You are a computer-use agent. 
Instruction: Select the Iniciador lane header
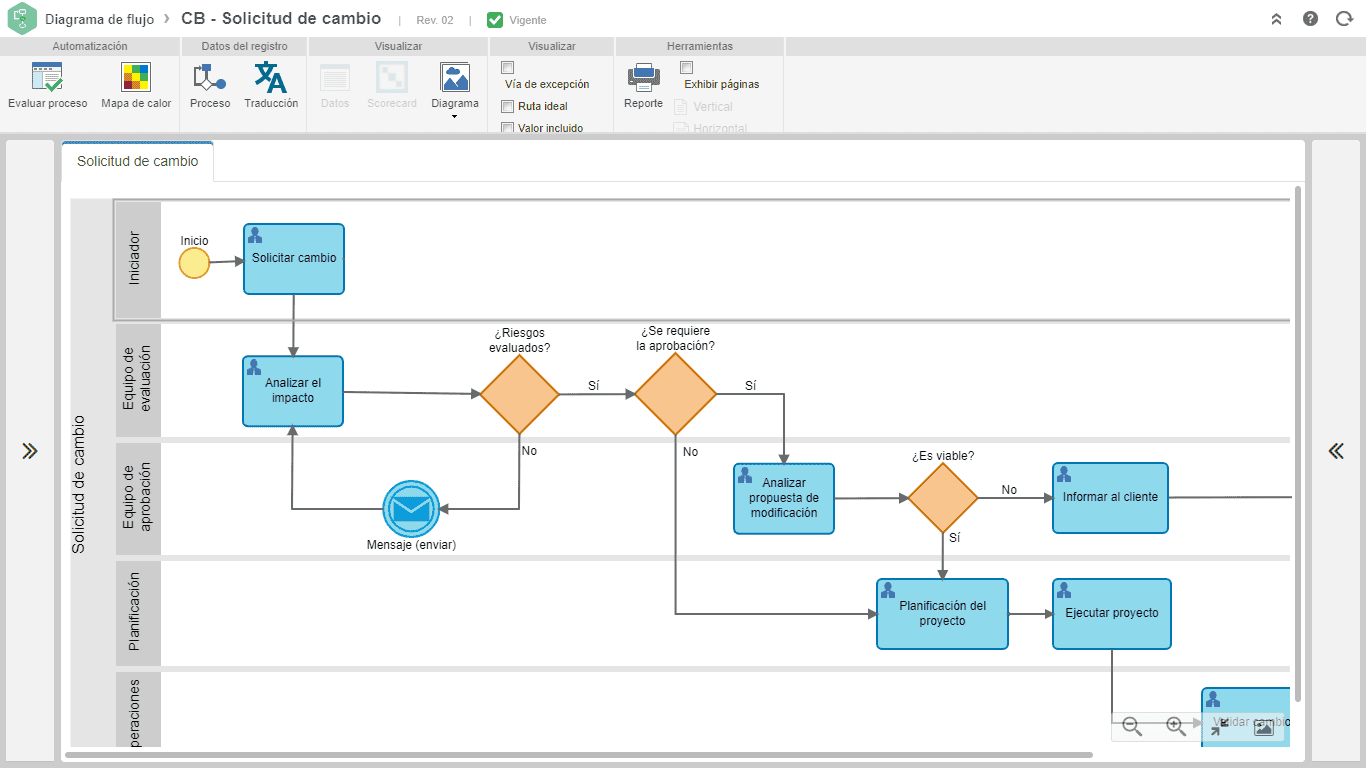137,259
